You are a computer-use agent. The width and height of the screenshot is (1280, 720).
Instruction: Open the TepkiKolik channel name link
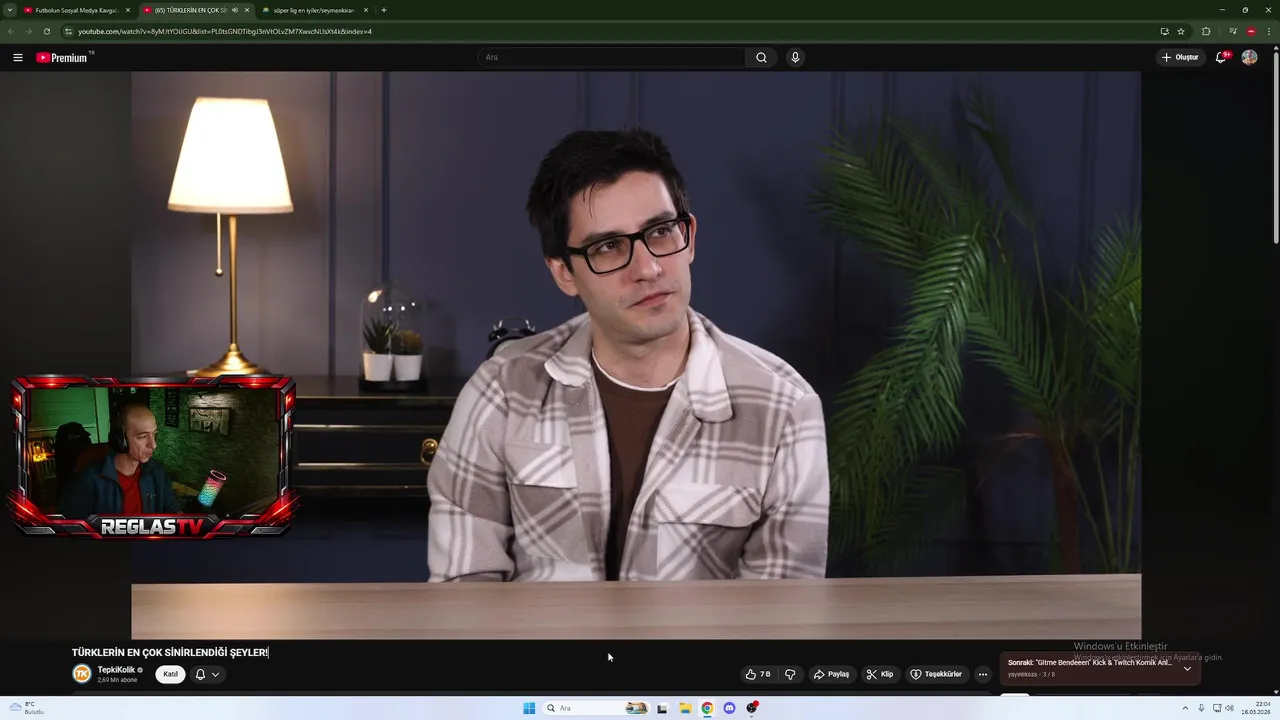(116, 670)
